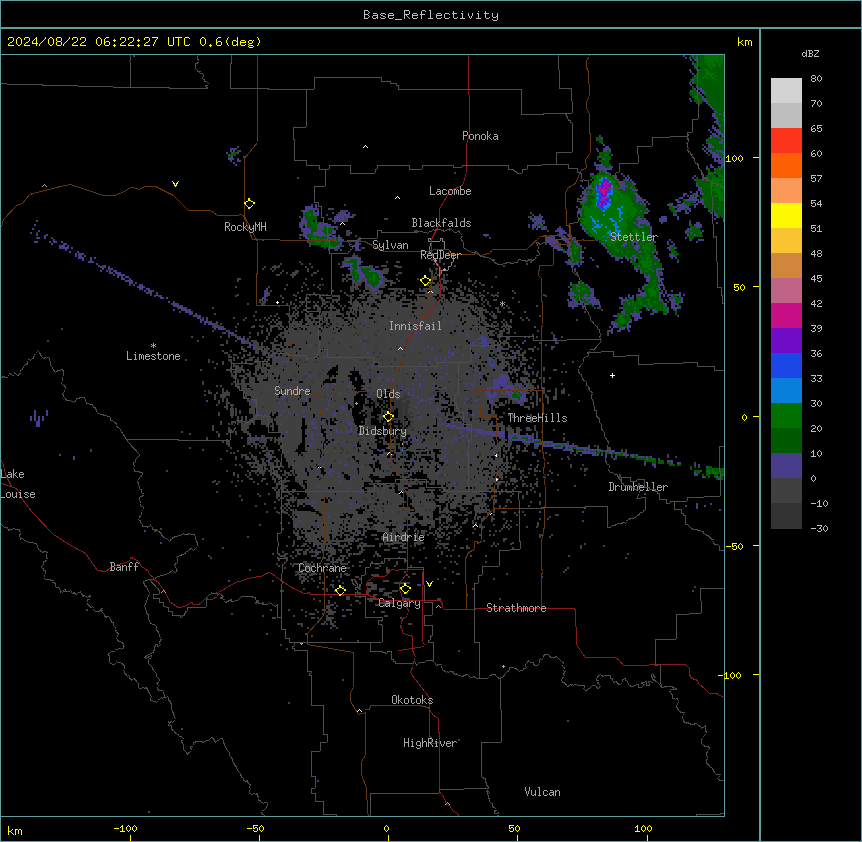Click the Sylvan label
This screenshot has height=842, width=862.
390,245
